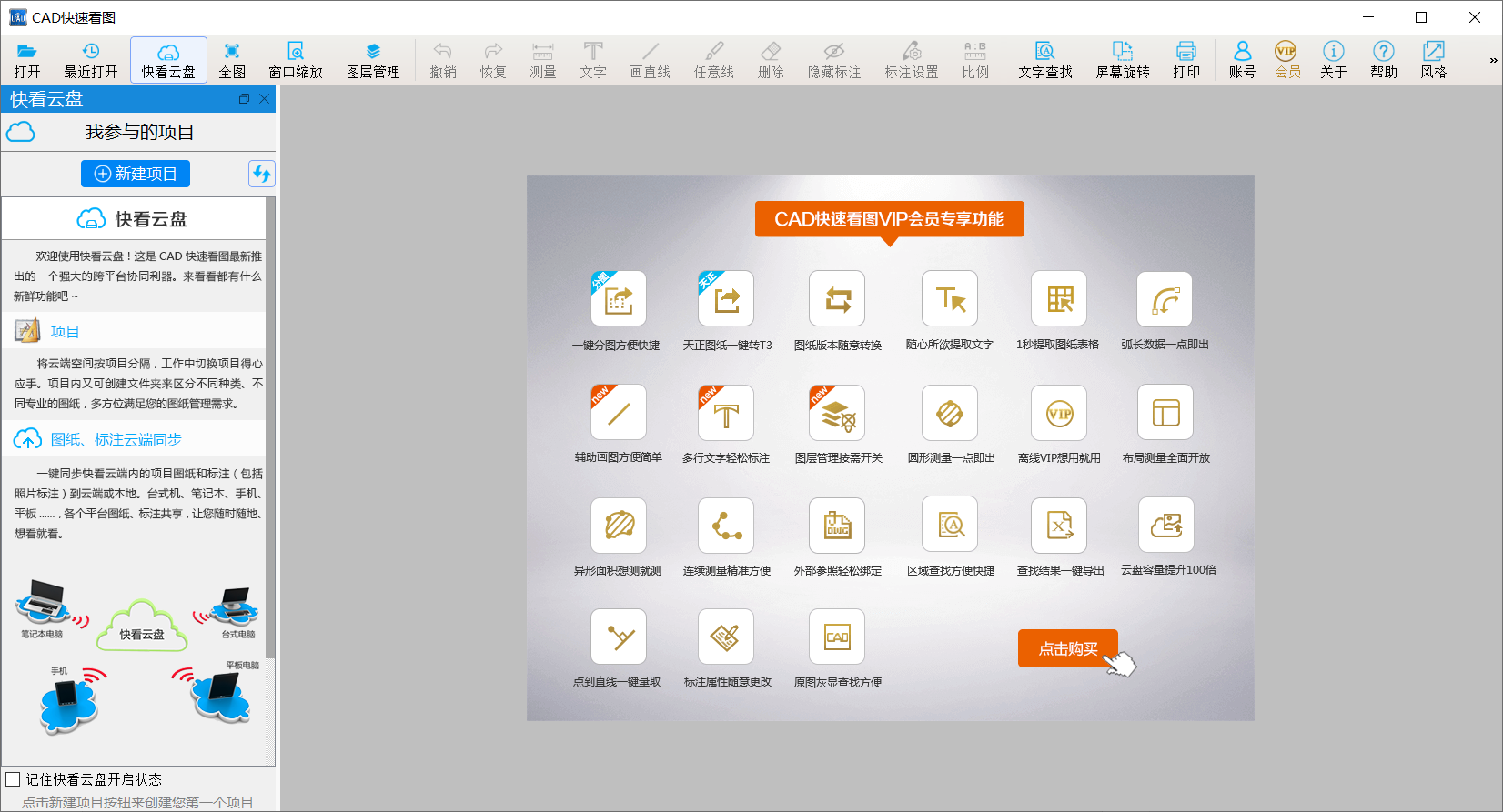The image size is (1503, 812).
Task: Click the 连续测量精准方便 feature icon
Action: click(x=726, y=525)
